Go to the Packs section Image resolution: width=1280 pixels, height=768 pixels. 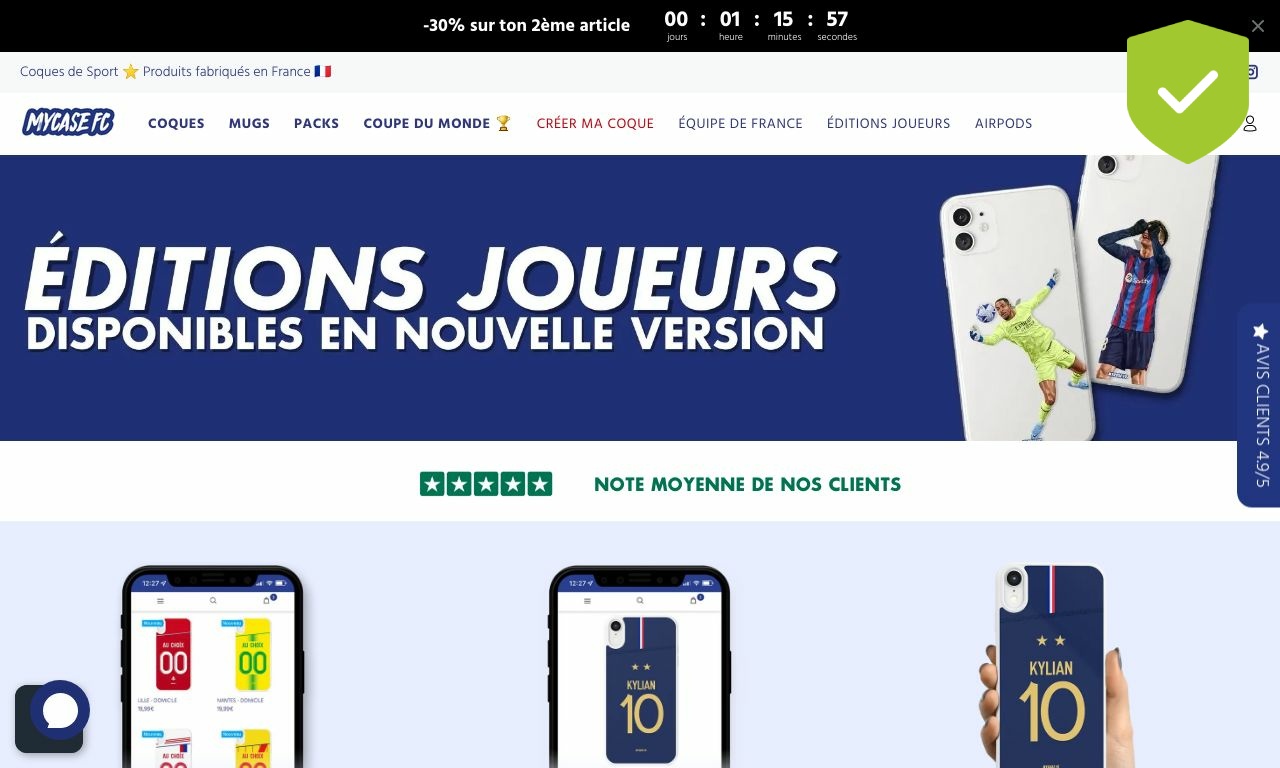(316, 123)
